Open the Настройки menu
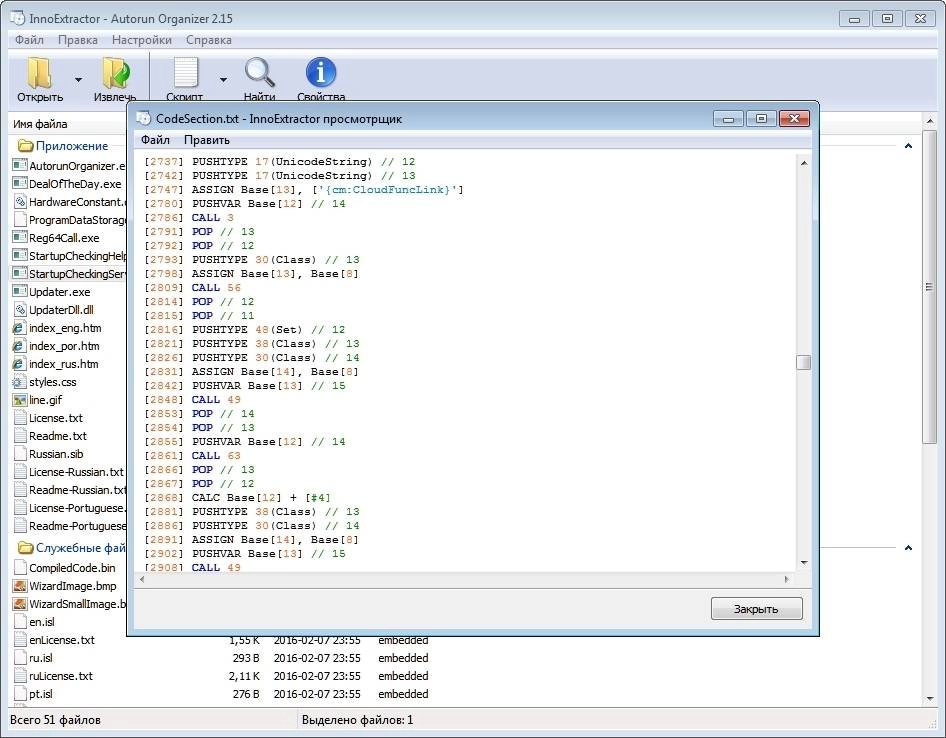Screen dimensions: 946x738 point(142,40)
